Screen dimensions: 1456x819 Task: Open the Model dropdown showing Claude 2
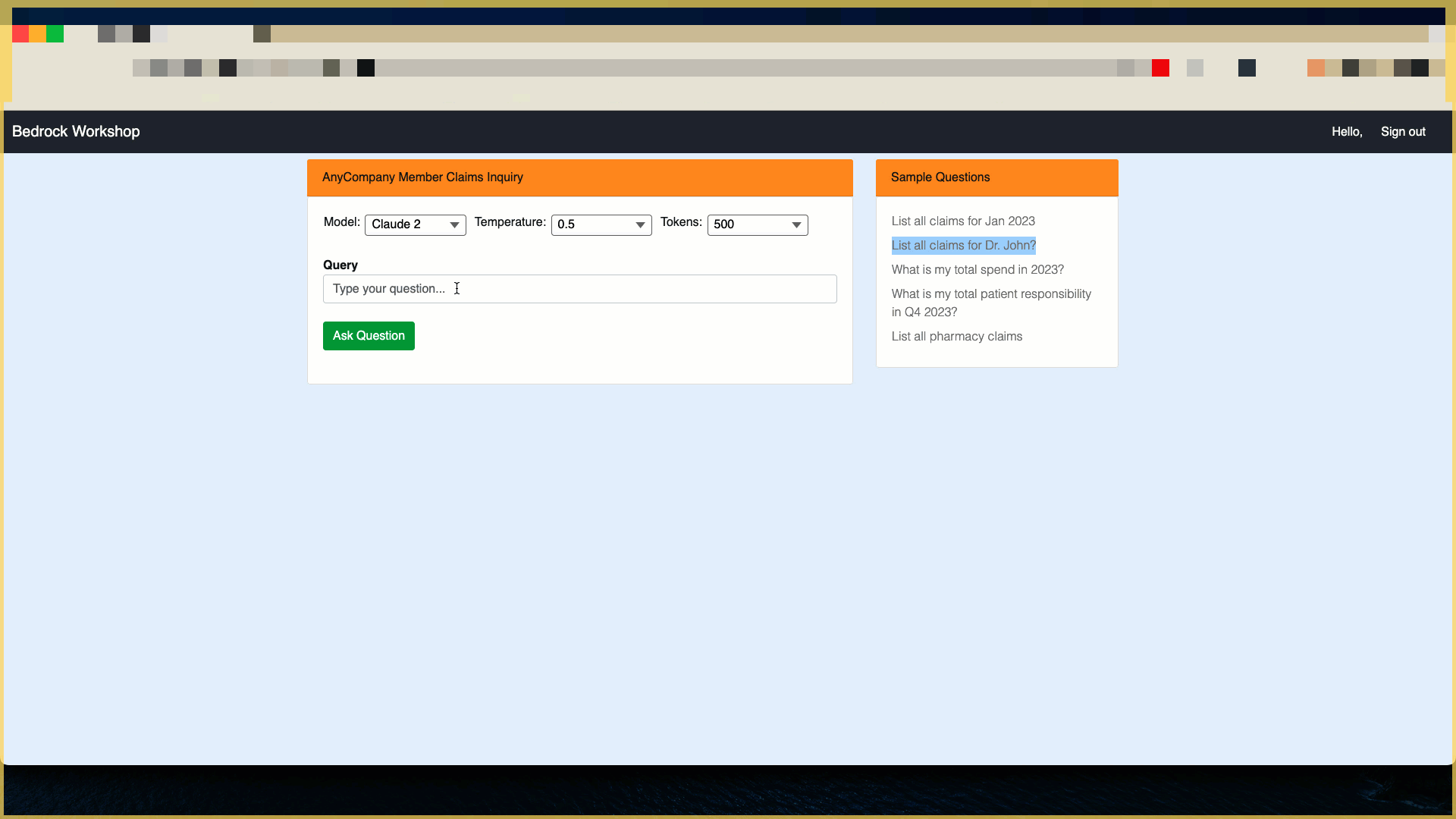click(415, 224)
